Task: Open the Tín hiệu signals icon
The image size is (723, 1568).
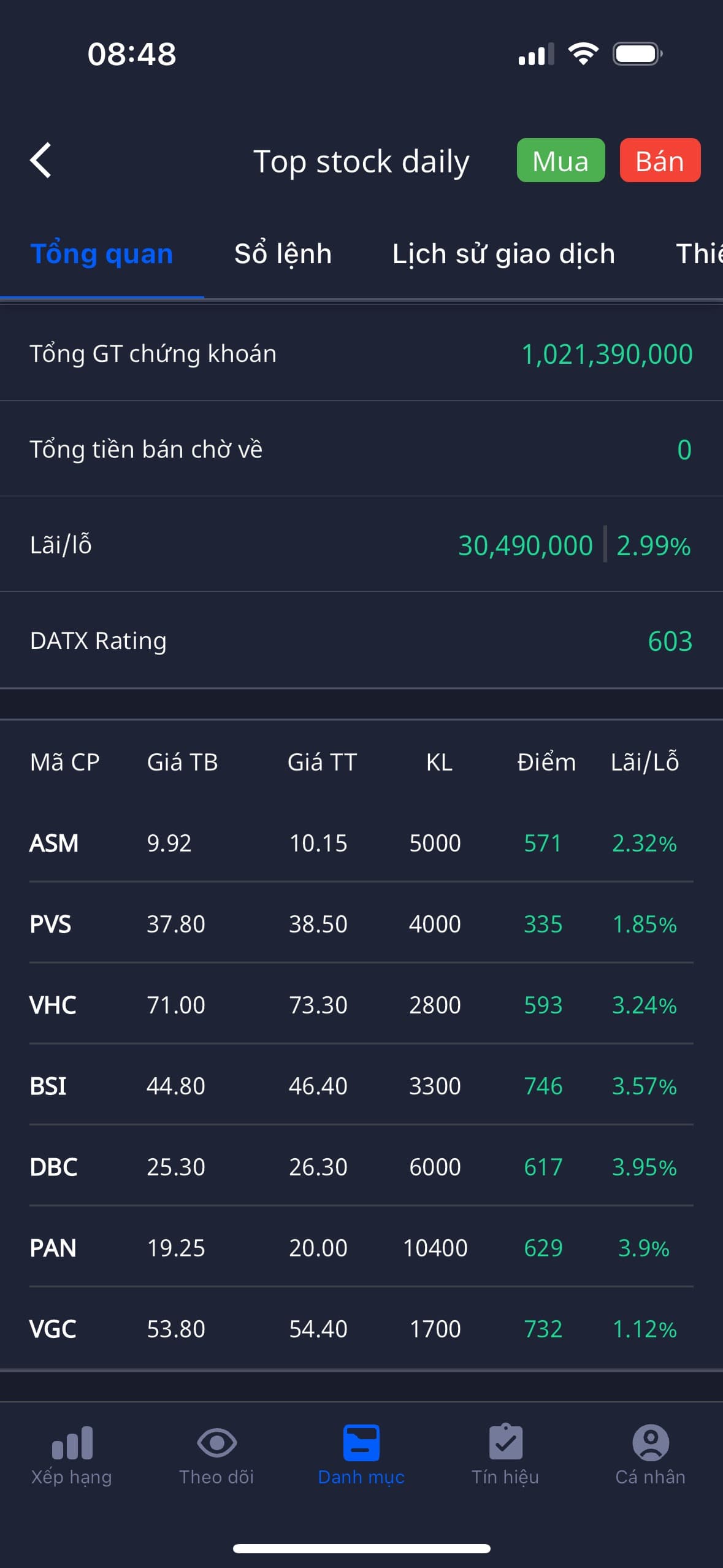Action: (x=505, y=1442)
